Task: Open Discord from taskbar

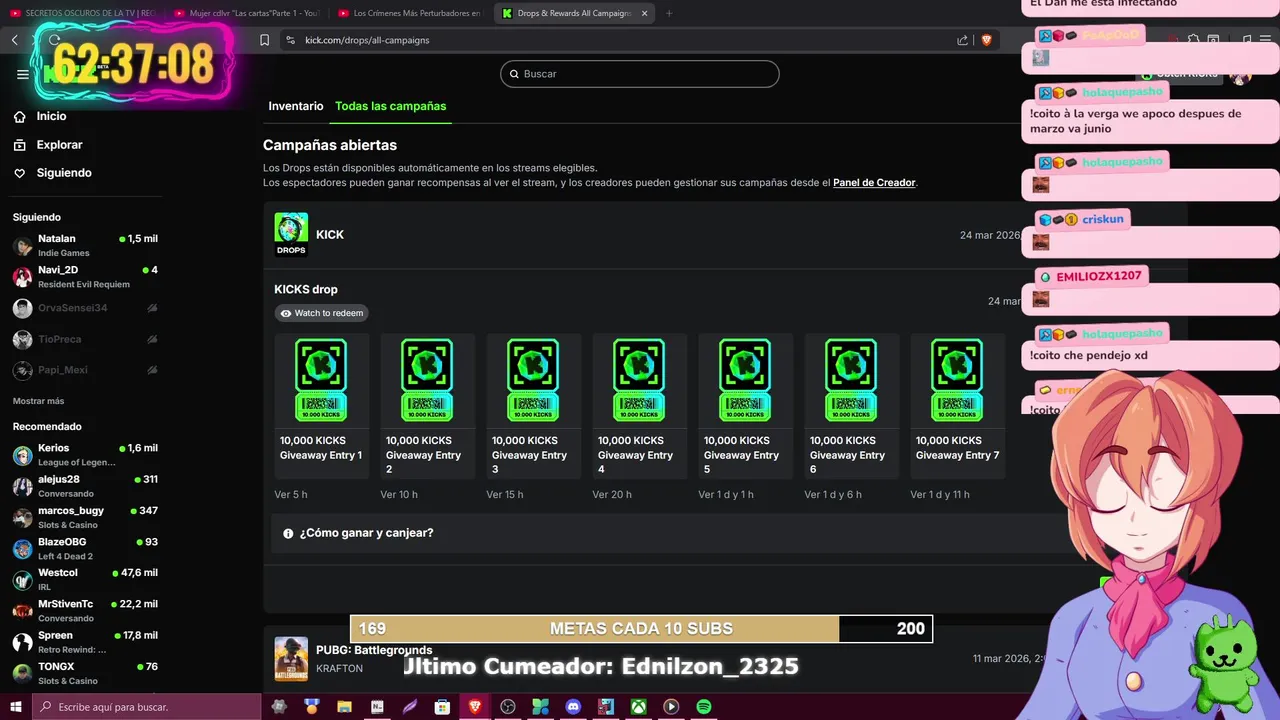Action: click(x=573, y=707)
